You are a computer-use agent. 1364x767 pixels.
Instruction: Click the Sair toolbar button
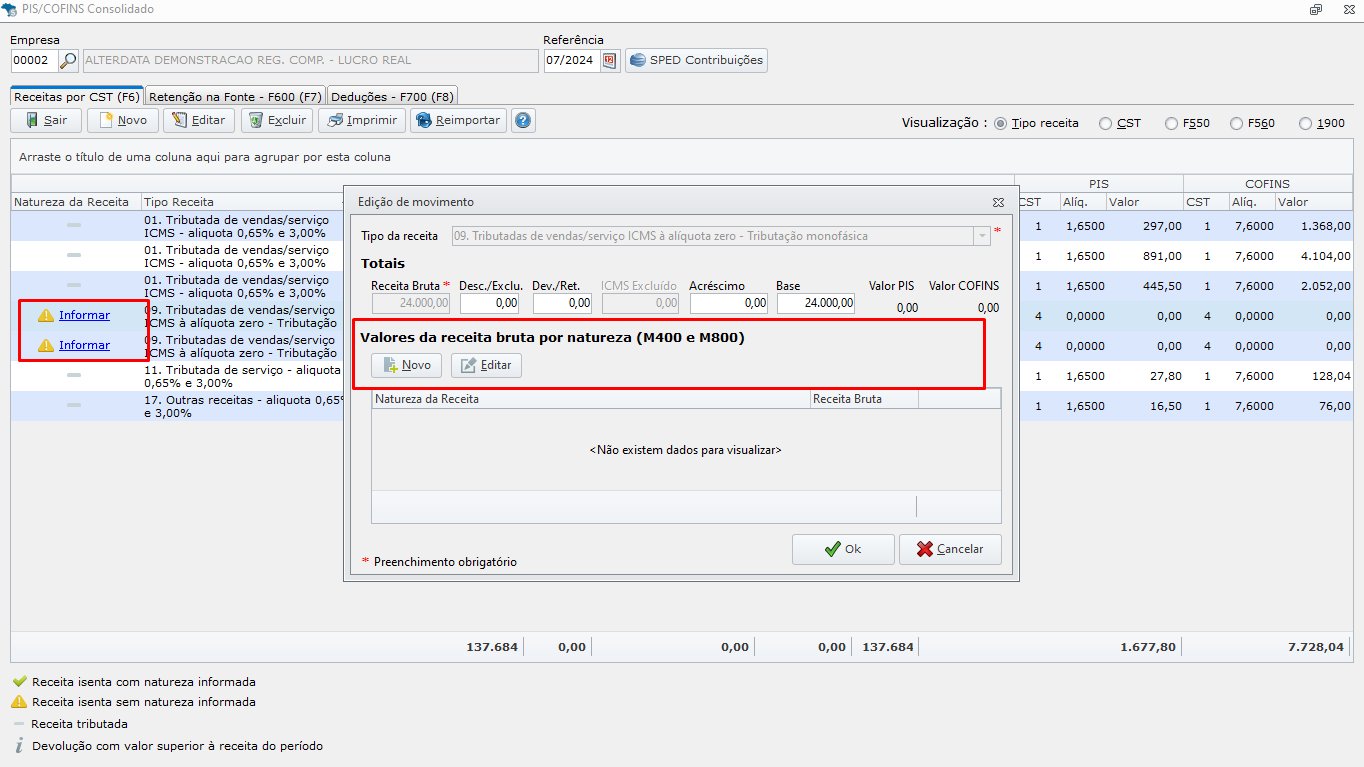pyautogui.click(x=45, y=121)
